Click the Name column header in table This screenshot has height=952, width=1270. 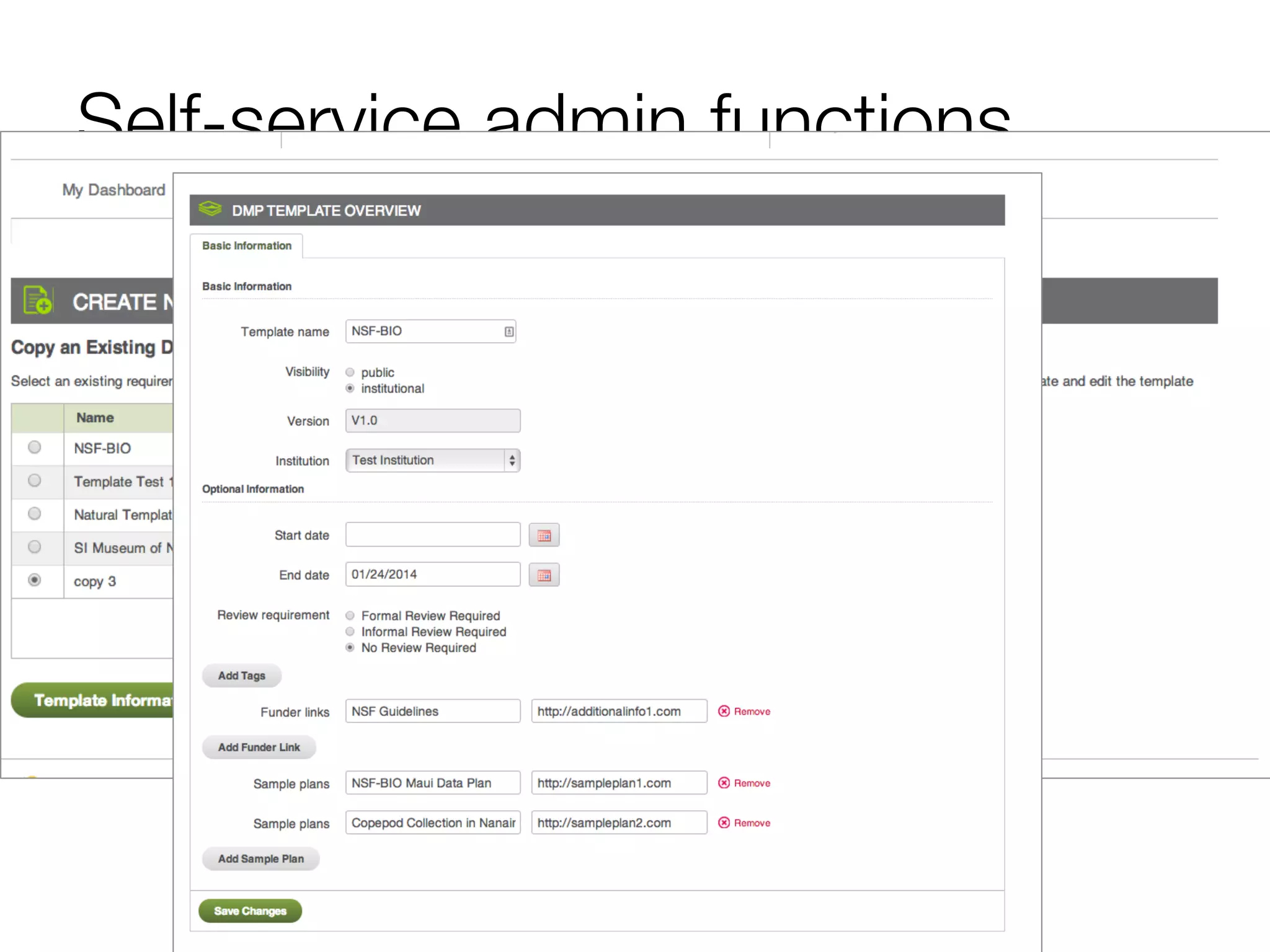95,418
